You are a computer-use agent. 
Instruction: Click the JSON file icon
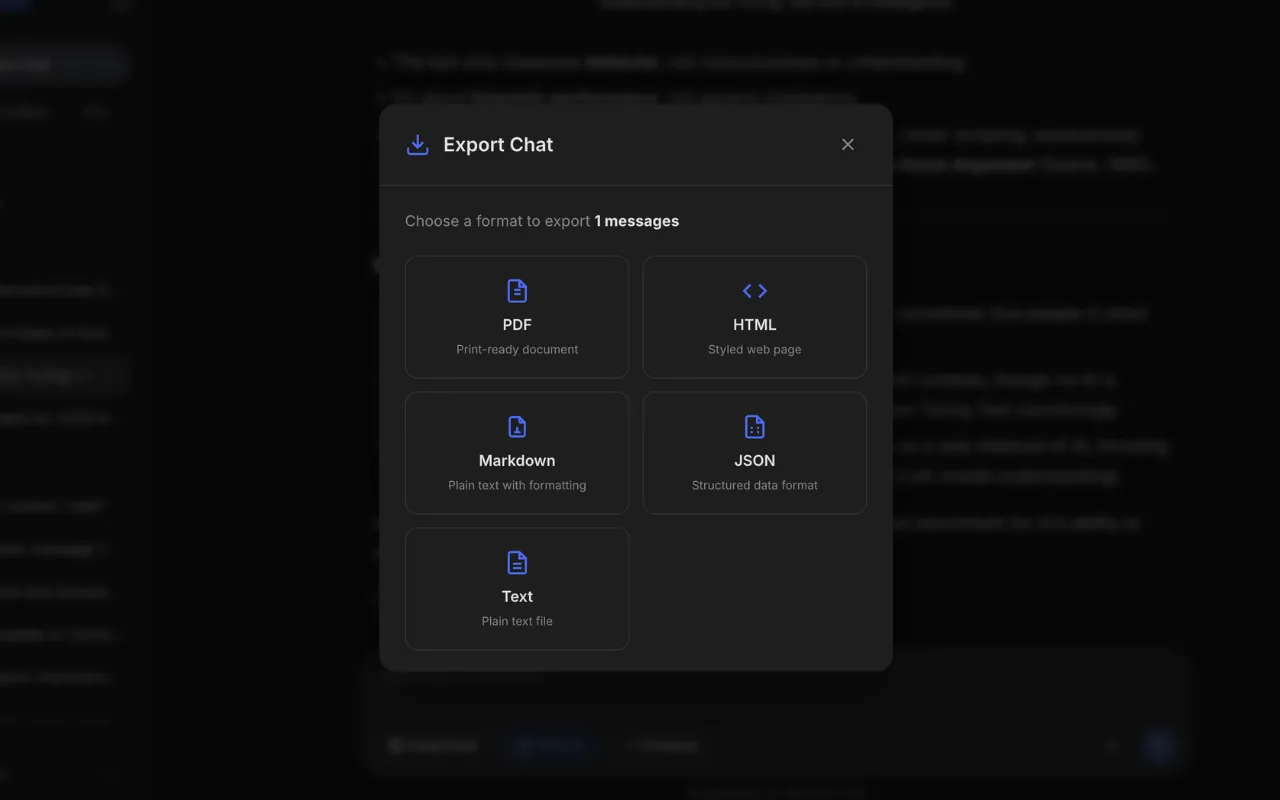755,427
